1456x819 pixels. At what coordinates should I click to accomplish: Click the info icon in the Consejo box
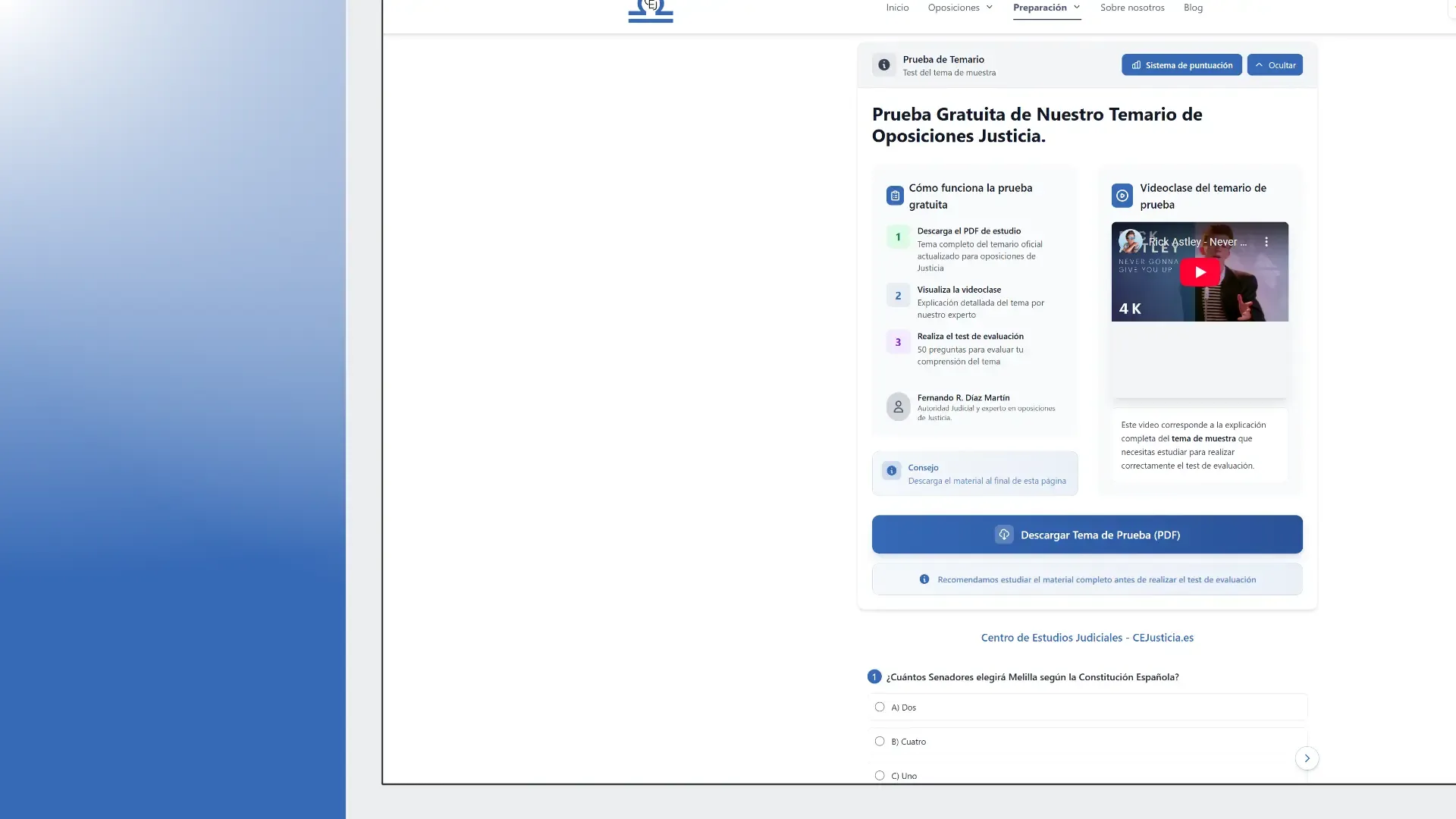point(891,471)
